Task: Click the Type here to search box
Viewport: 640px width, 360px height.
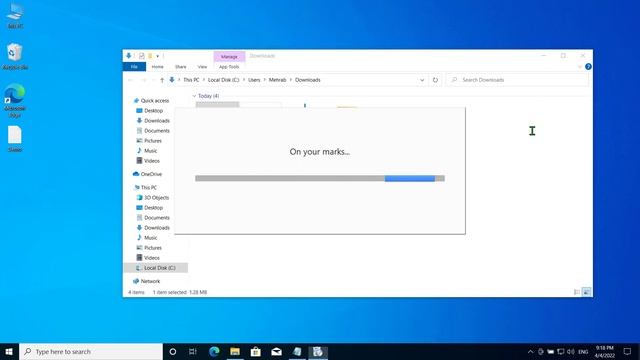Action: [91, 351]
